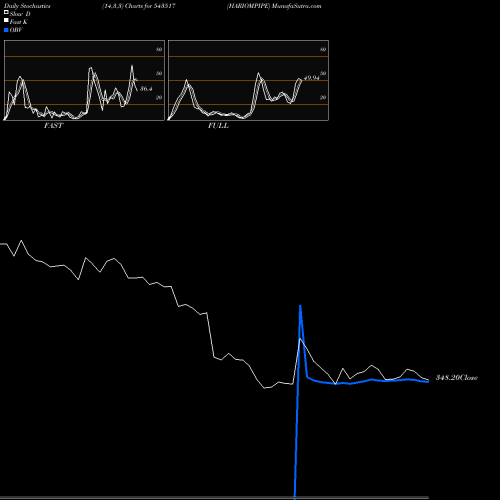Click the Slow D legend swatch
500x500 pixels.
tap(6, 12)
